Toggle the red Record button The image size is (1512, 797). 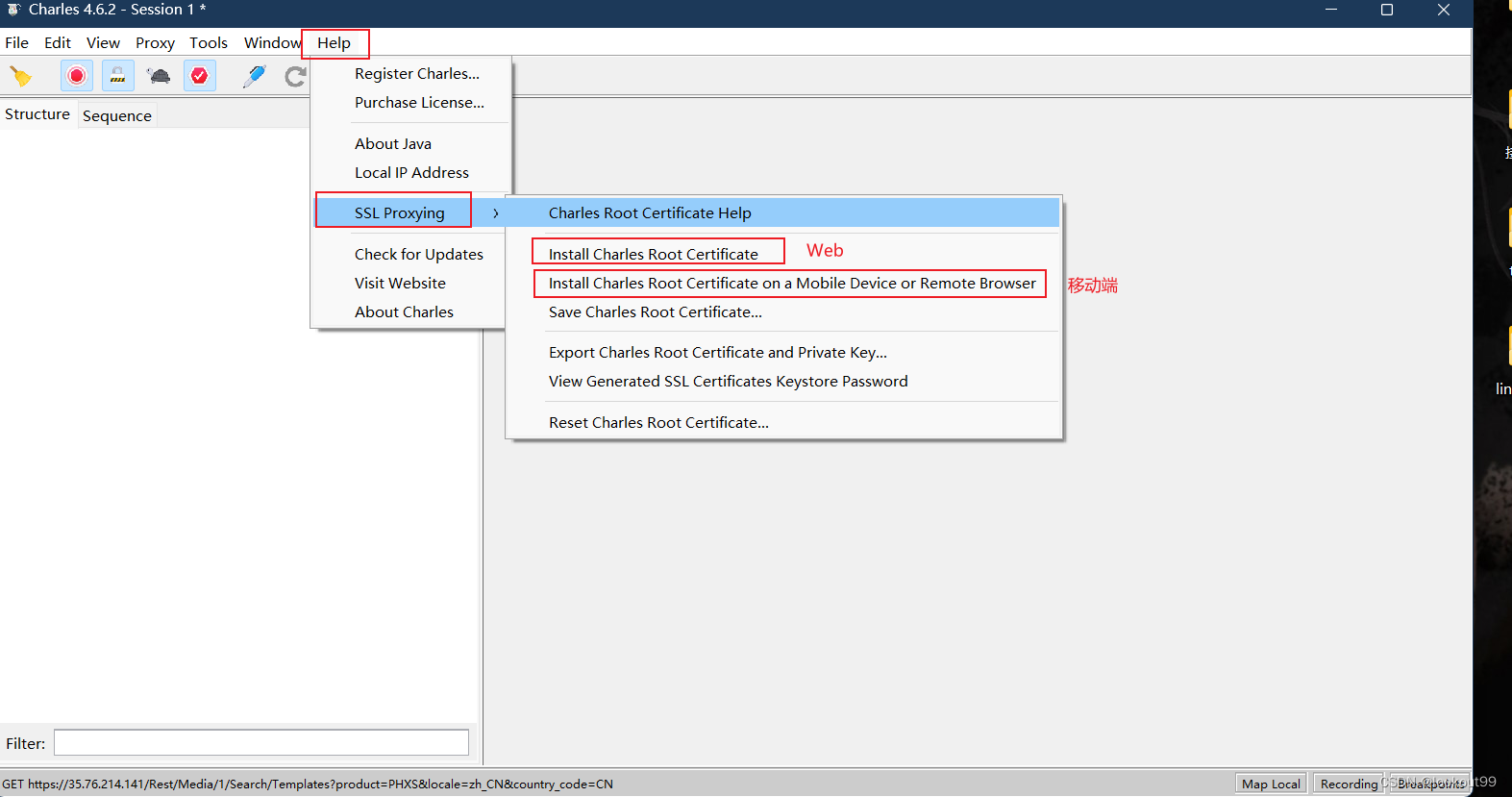[x=77, y=76]
